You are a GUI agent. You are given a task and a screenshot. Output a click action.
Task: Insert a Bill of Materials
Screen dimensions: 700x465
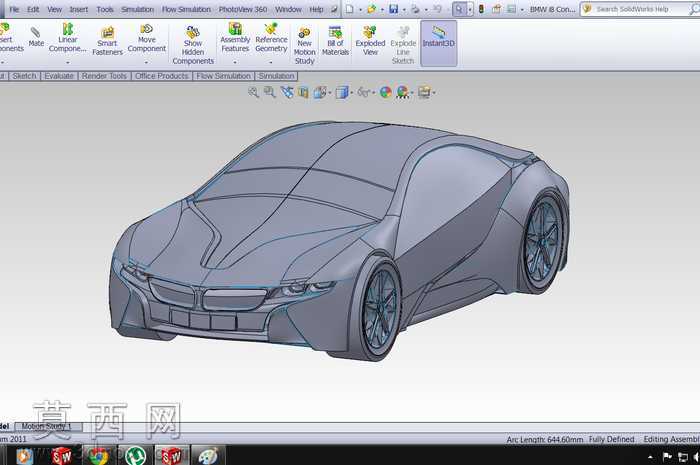[335, 41]
